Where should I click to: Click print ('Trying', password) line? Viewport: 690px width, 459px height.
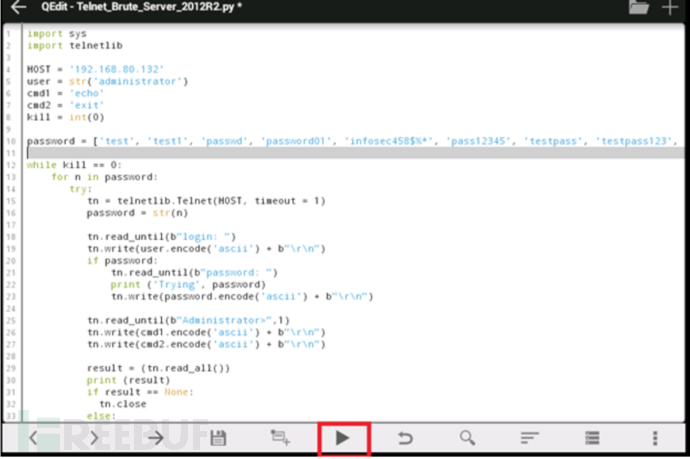188,284
